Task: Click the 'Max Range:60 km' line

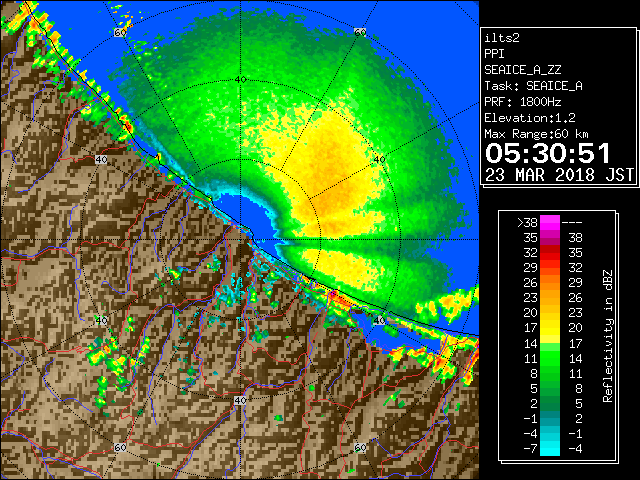Action: point(536,134)
